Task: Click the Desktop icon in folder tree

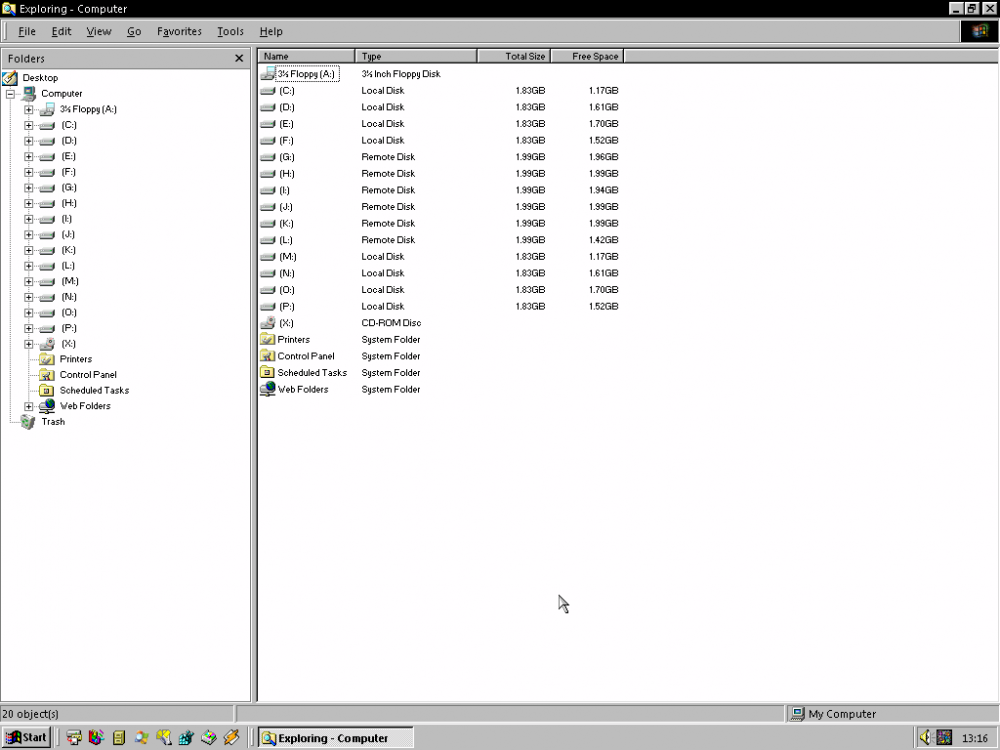Action: tap(10, 78)
